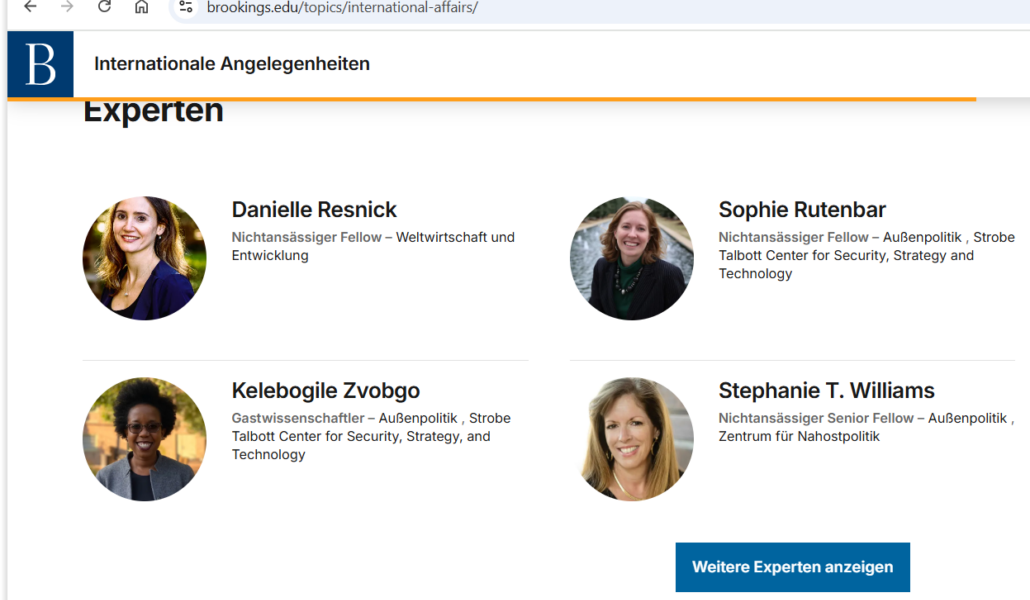Reload the page with the refresh icon

(x=104, y=7)
